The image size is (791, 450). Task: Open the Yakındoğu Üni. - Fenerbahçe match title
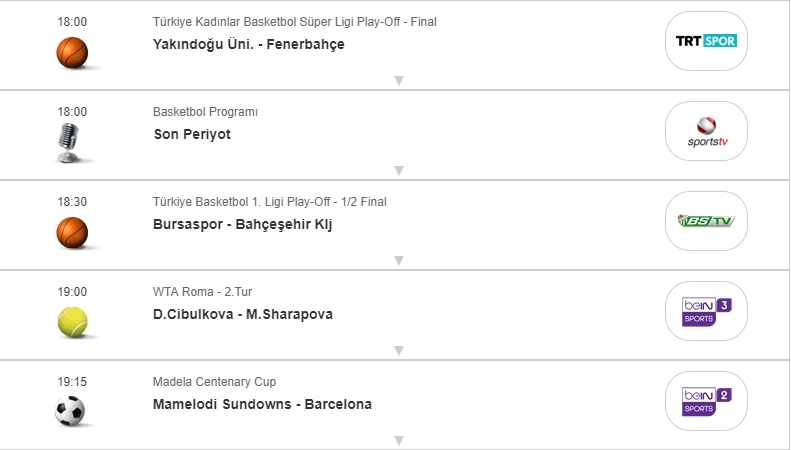coord(249,44)
